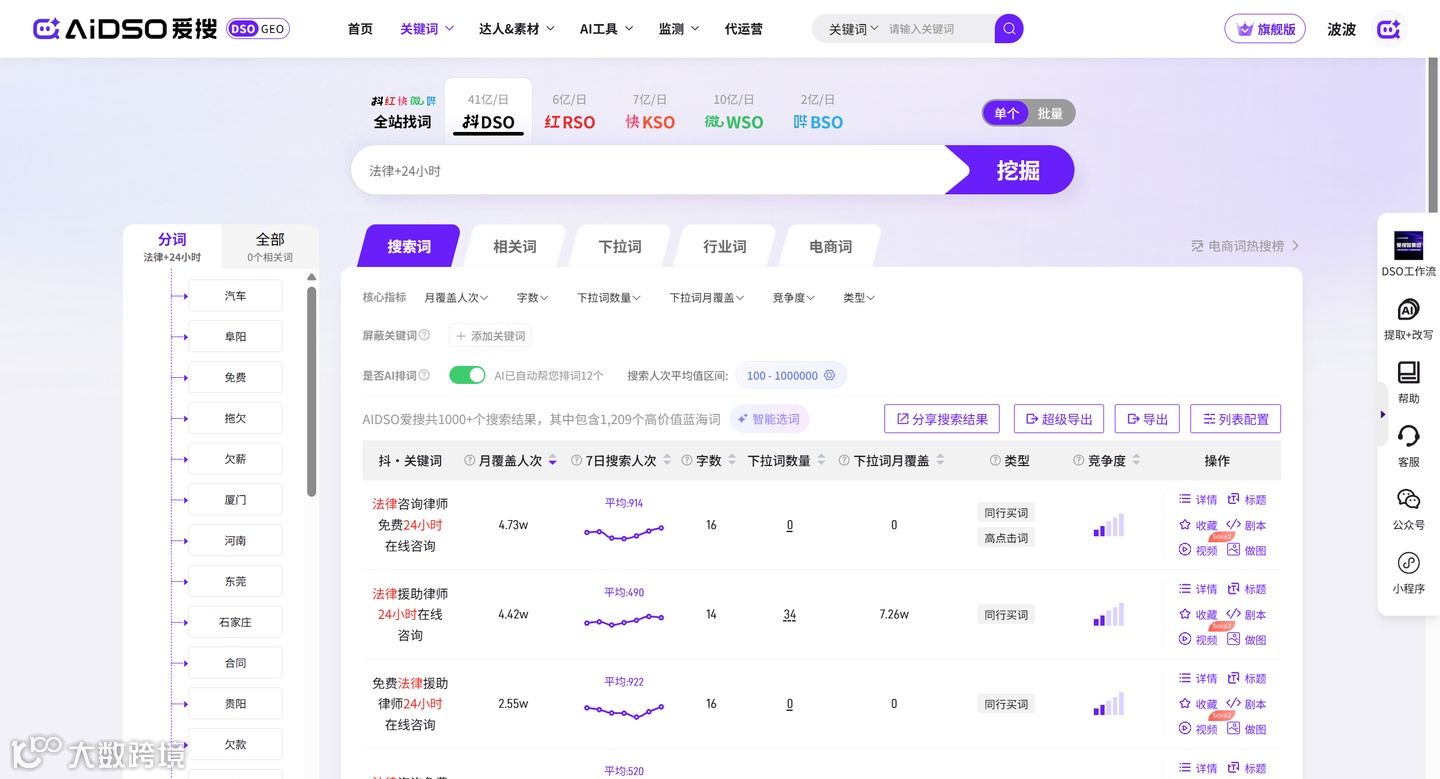Select the 全站找词 platform tab
Screen dimensions: 1440x779
(x=403, y=112)
